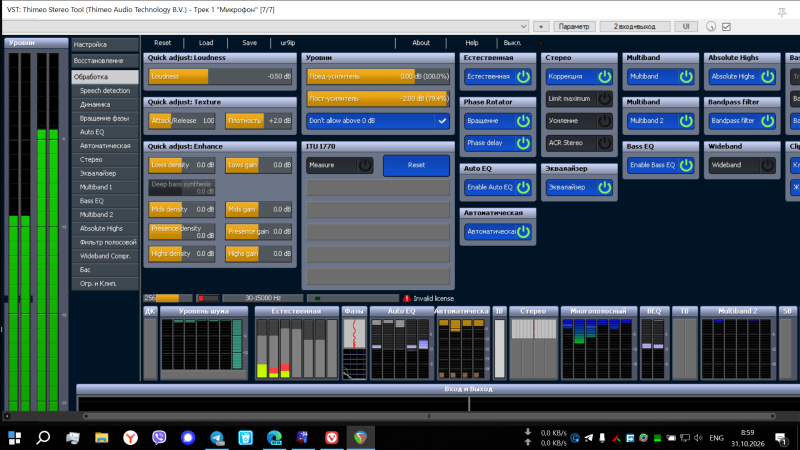Open the Load menu item
The height and width of the screenshot is (450, 800).
tap(206, 43)
